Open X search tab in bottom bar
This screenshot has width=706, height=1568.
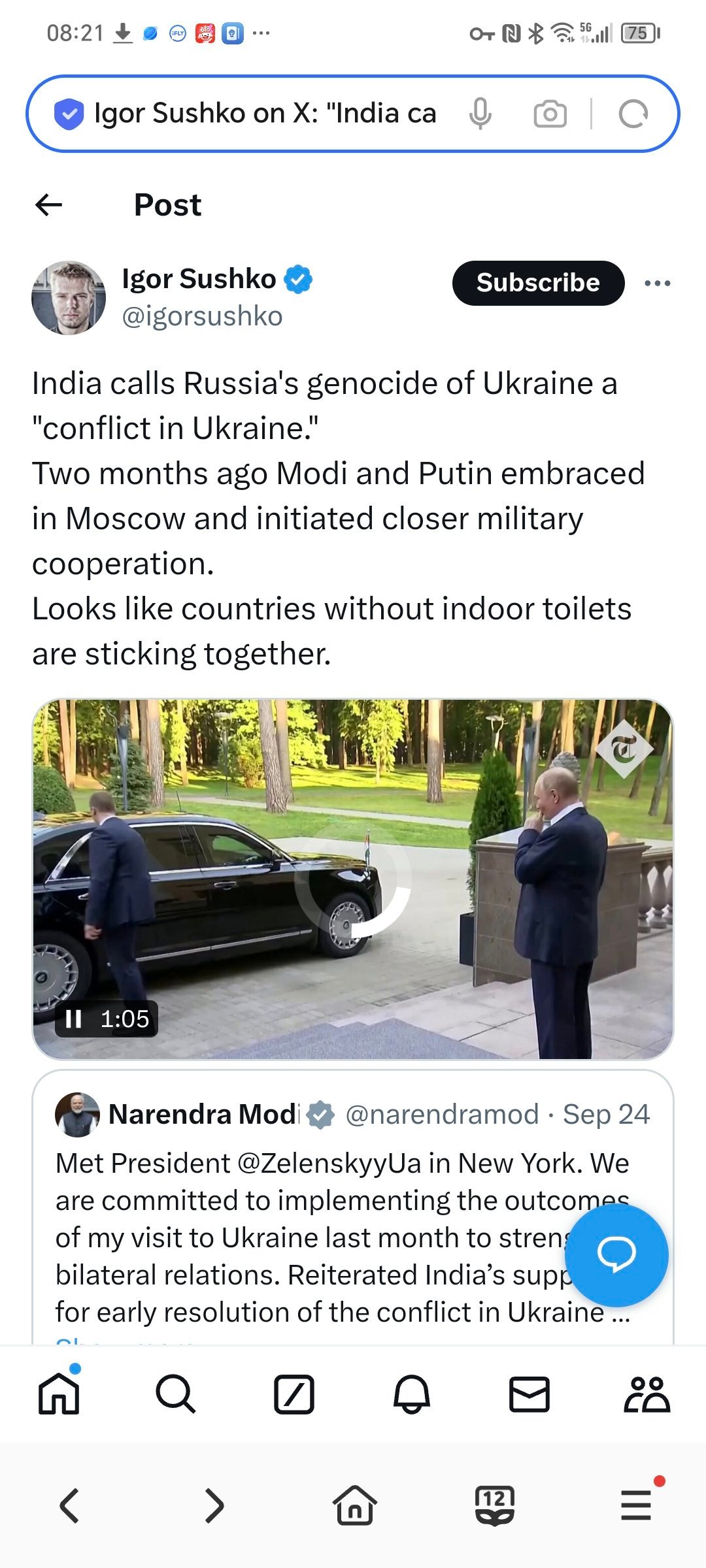[x=175, y=1394]
